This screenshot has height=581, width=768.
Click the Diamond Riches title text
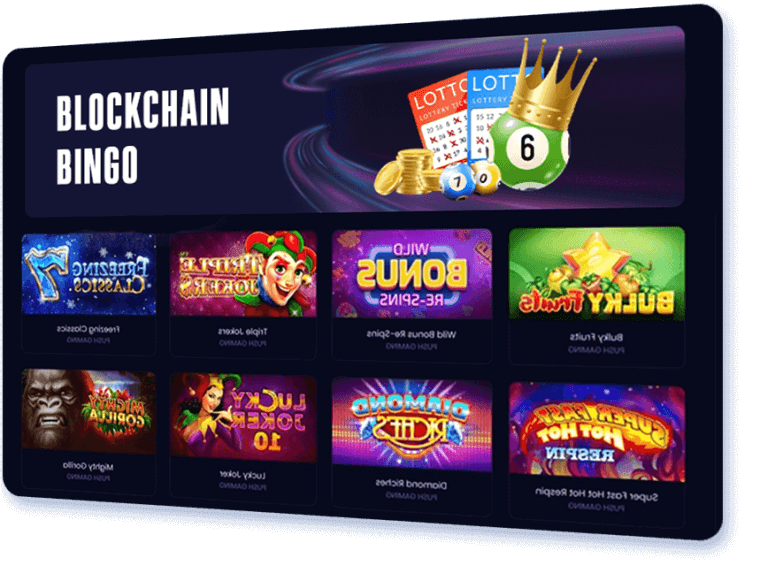click(411, 484)
